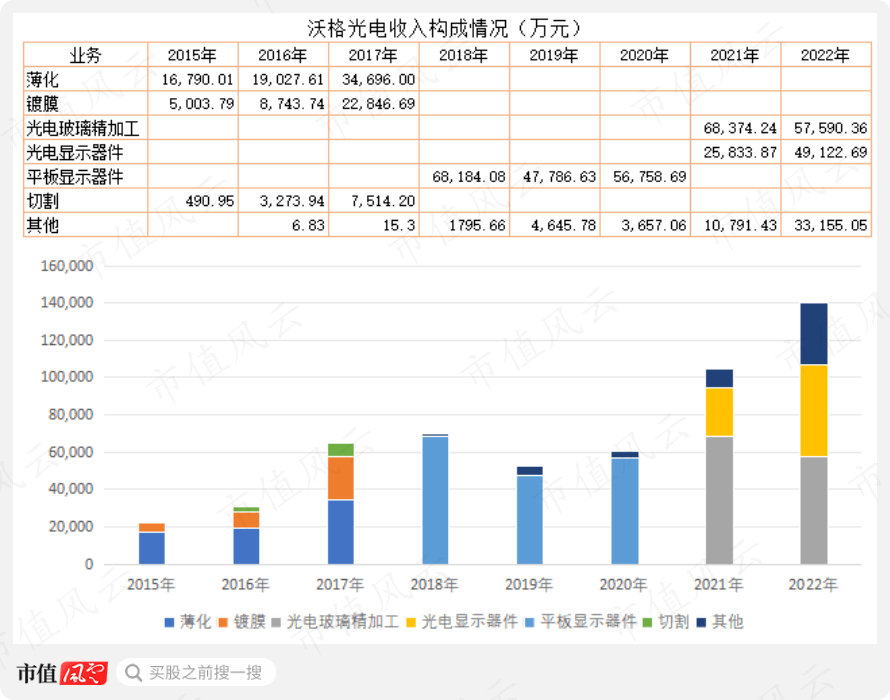Click the orange 镀膜 legend swatch

pyautogui.click(x=223, y=623)
